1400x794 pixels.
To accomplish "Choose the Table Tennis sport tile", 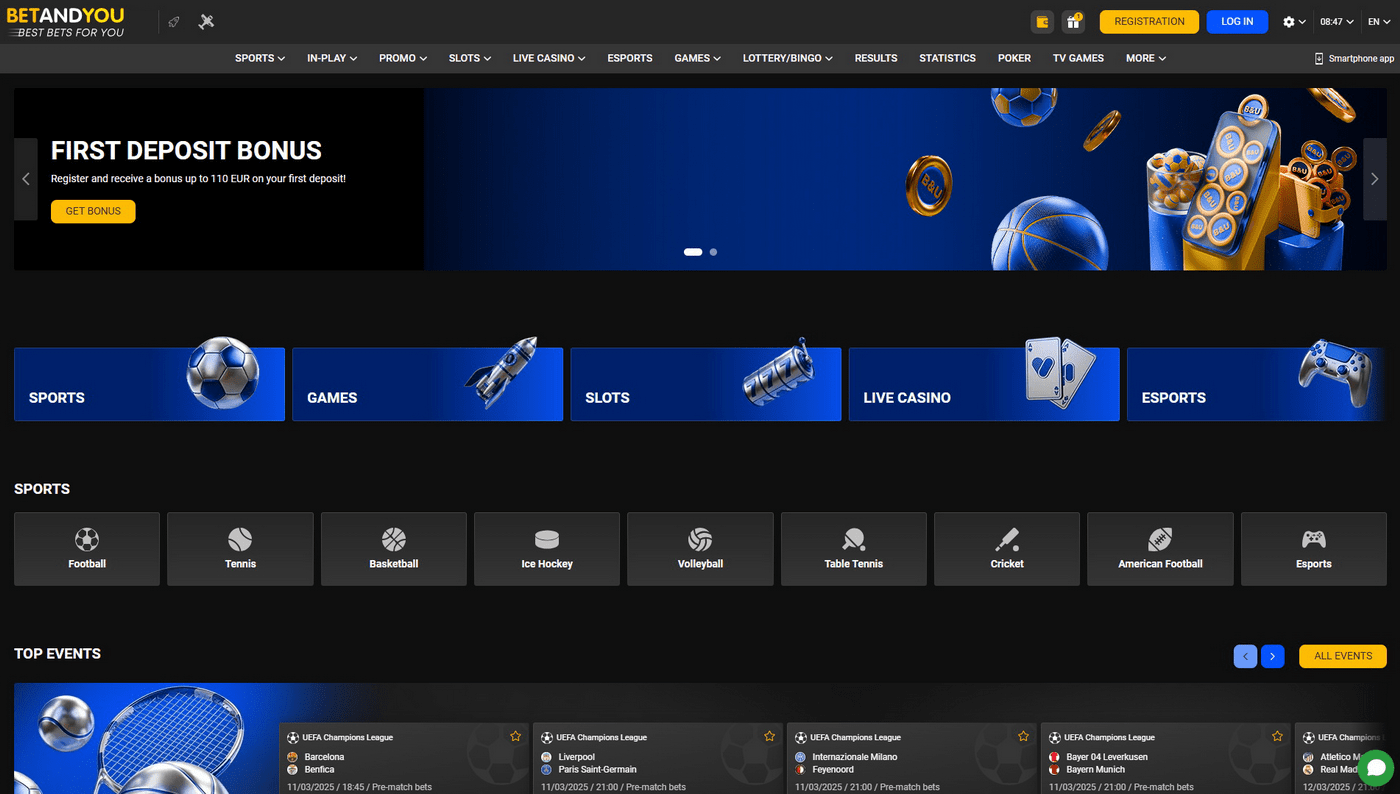I will [x=853, y=549].
